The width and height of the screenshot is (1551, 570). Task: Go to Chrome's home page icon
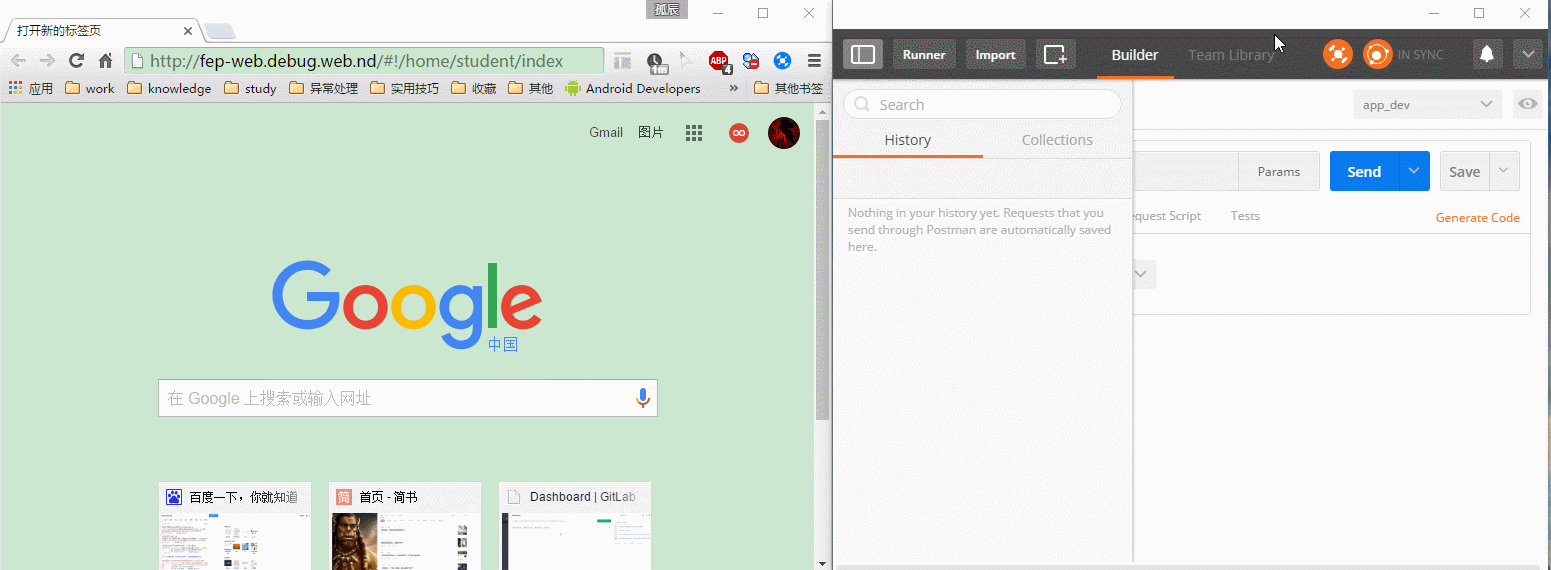105,61
